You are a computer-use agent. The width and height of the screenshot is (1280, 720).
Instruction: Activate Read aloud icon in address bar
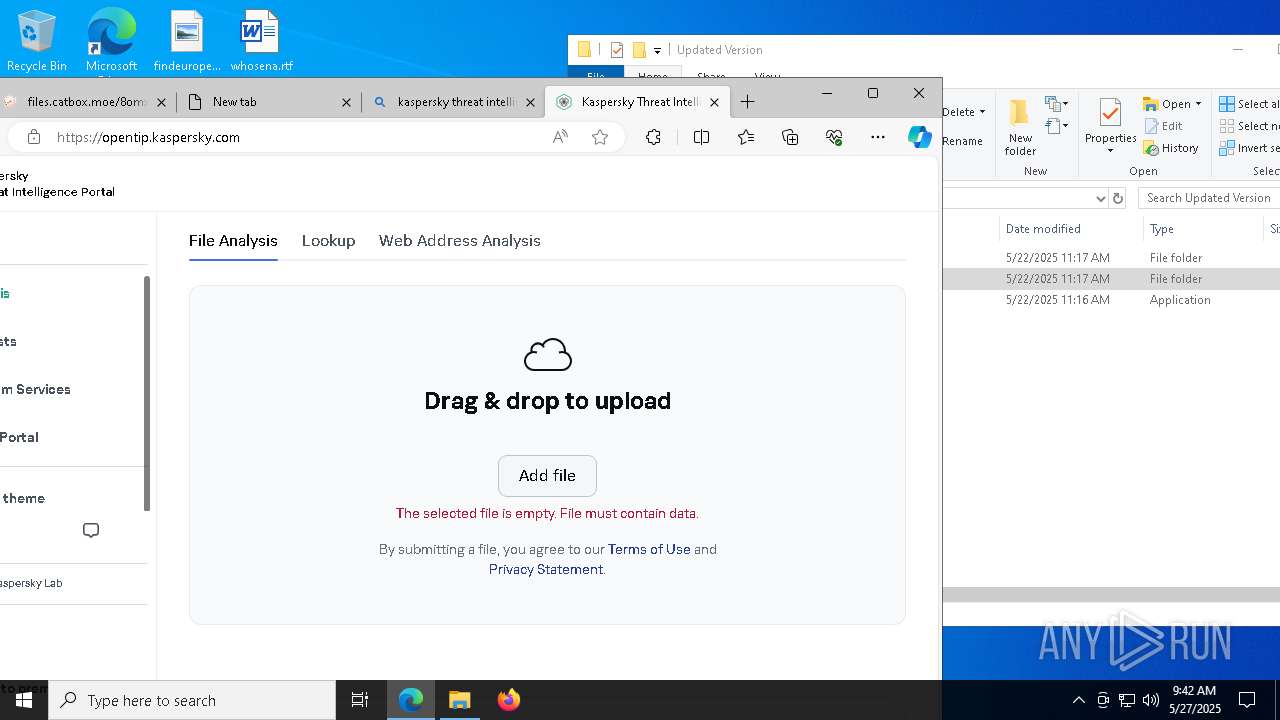(560, 137)
